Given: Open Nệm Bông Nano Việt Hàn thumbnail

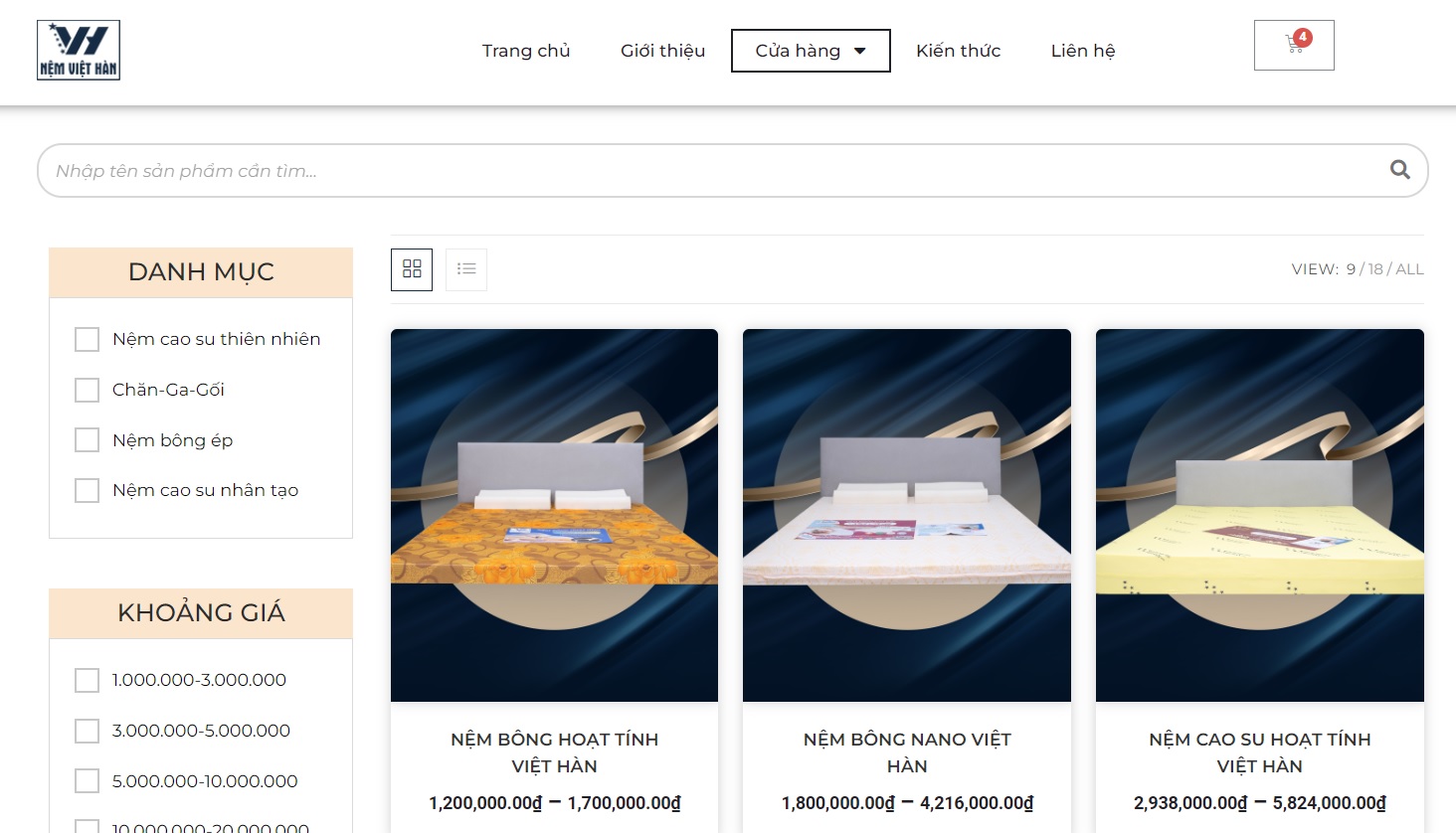Looking at the screenshot, I should pyautogui.click(x=907, y=515).
